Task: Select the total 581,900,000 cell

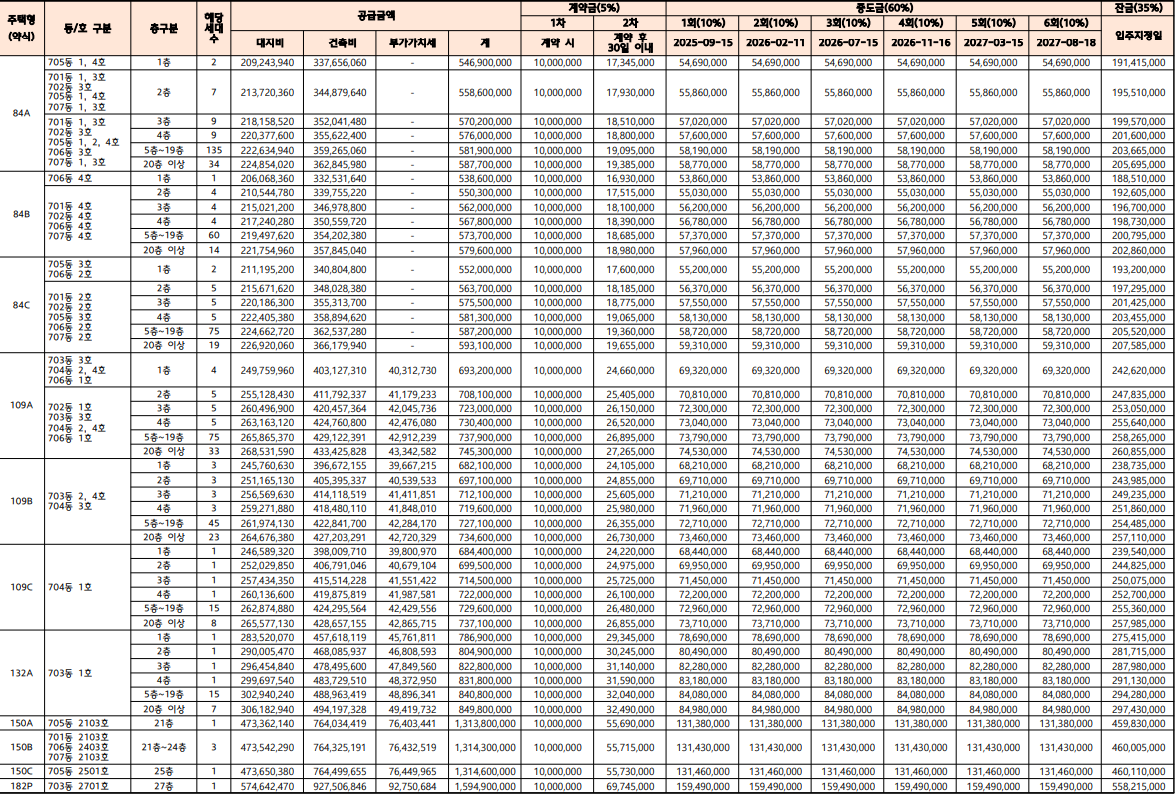Action: [485, 150]
